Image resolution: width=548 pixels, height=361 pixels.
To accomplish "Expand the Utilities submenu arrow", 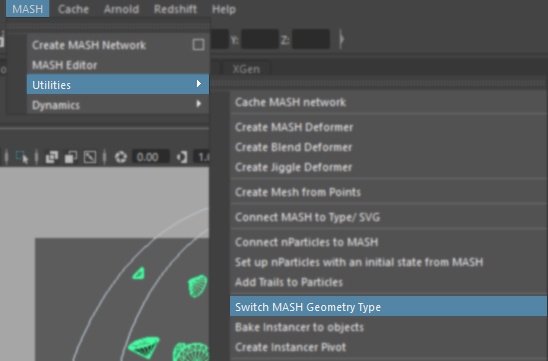I will point(199,84).
